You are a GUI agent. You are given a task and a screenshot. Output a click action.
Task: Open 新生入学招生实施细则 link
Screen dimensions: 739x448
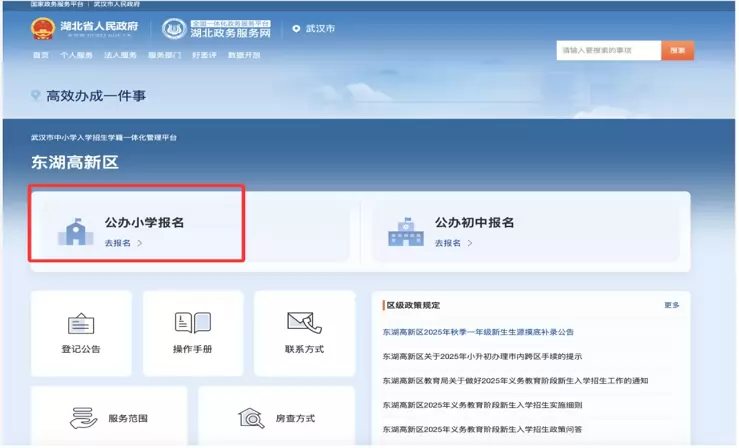coord(482,405)
